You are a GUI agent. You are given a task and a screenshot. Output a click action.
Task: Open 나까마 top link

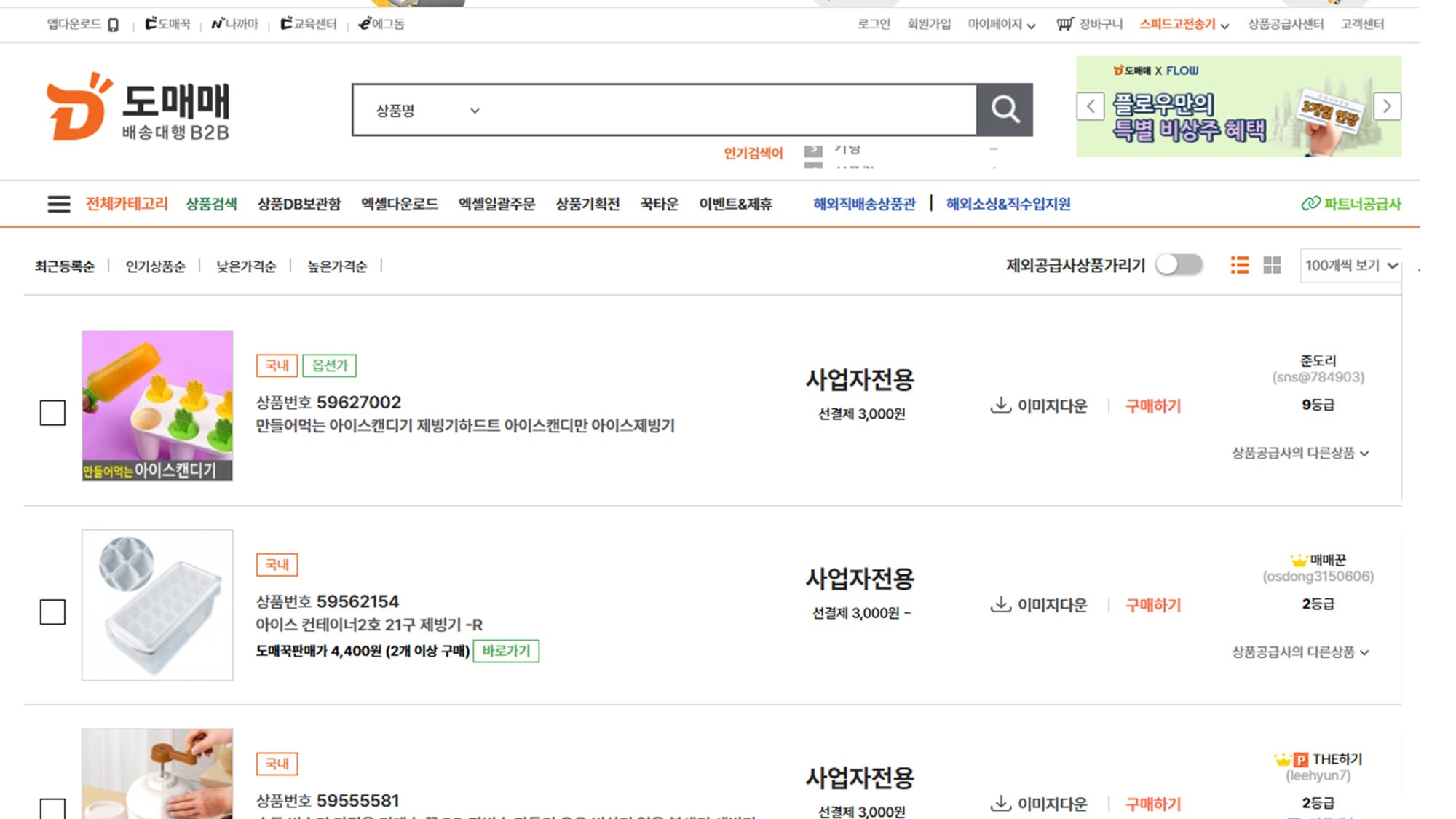[234, 24]
